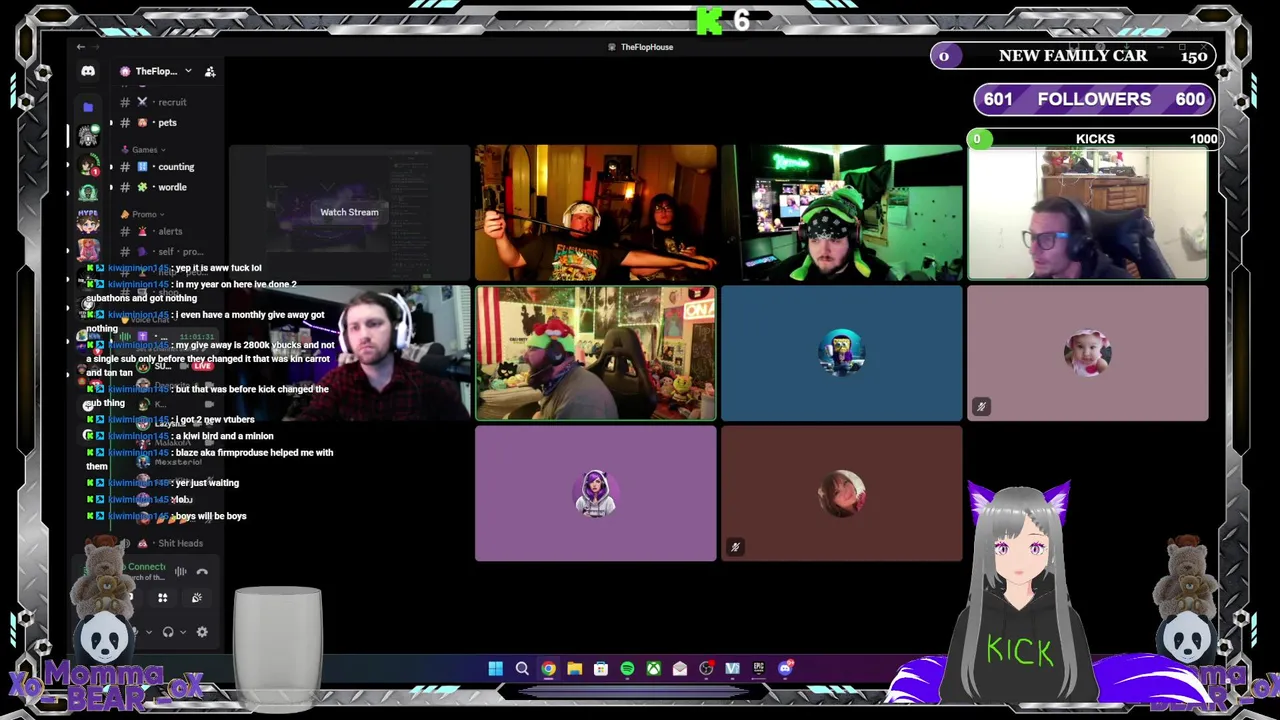Select the green-lit room webcam tile

coord(842,213)
